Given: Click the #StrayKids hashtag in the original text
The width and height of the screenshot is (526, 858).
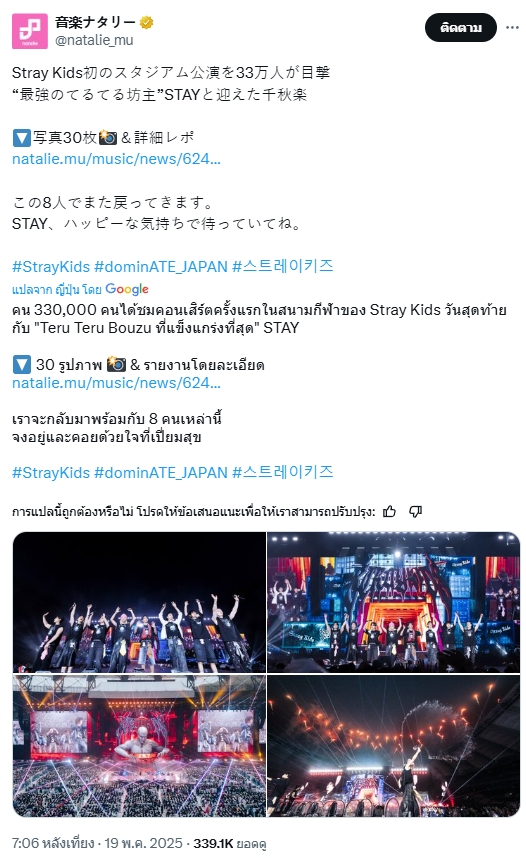Looking at the screenshot, I should click(x=51, y=266).
